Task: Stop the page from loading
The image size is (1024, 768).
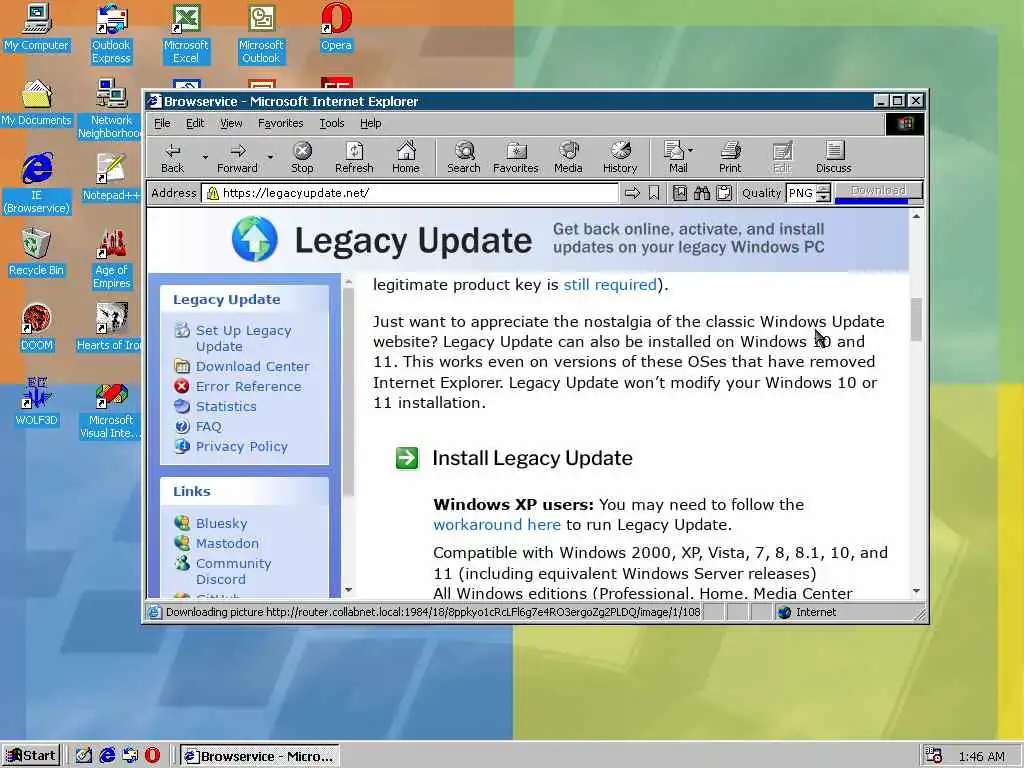Action: click(302, 158)
